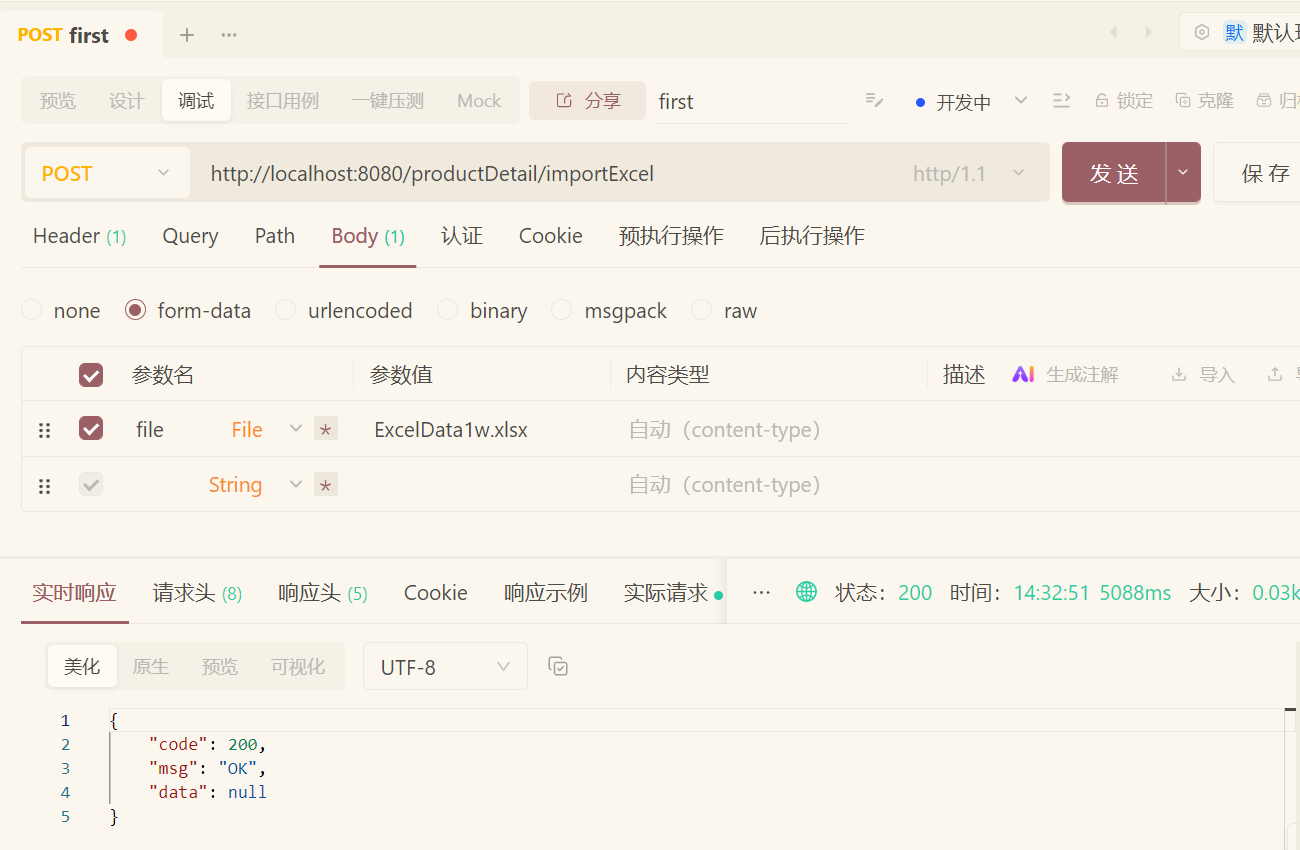Go to the next tab with the right arrow
1300x850 pixels.
click(x=1148, y=33)
